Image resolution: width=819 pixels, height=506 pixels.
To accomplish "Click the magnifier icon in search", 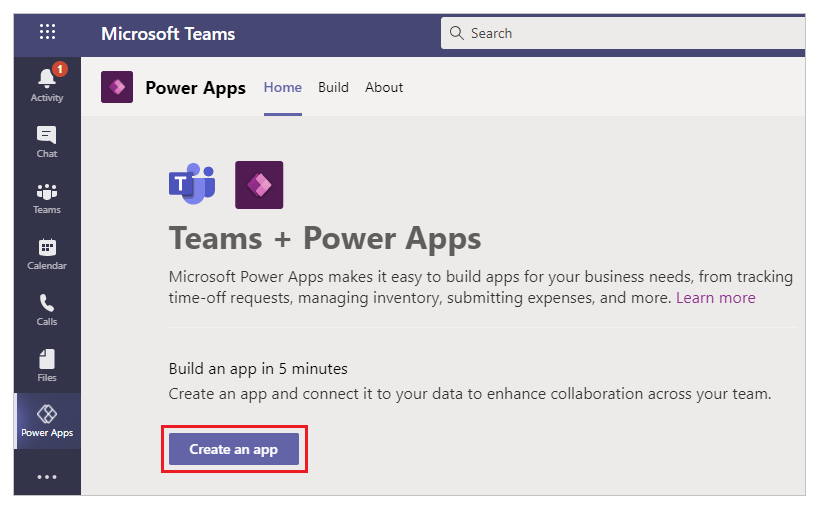I will (x=457, y=33).
